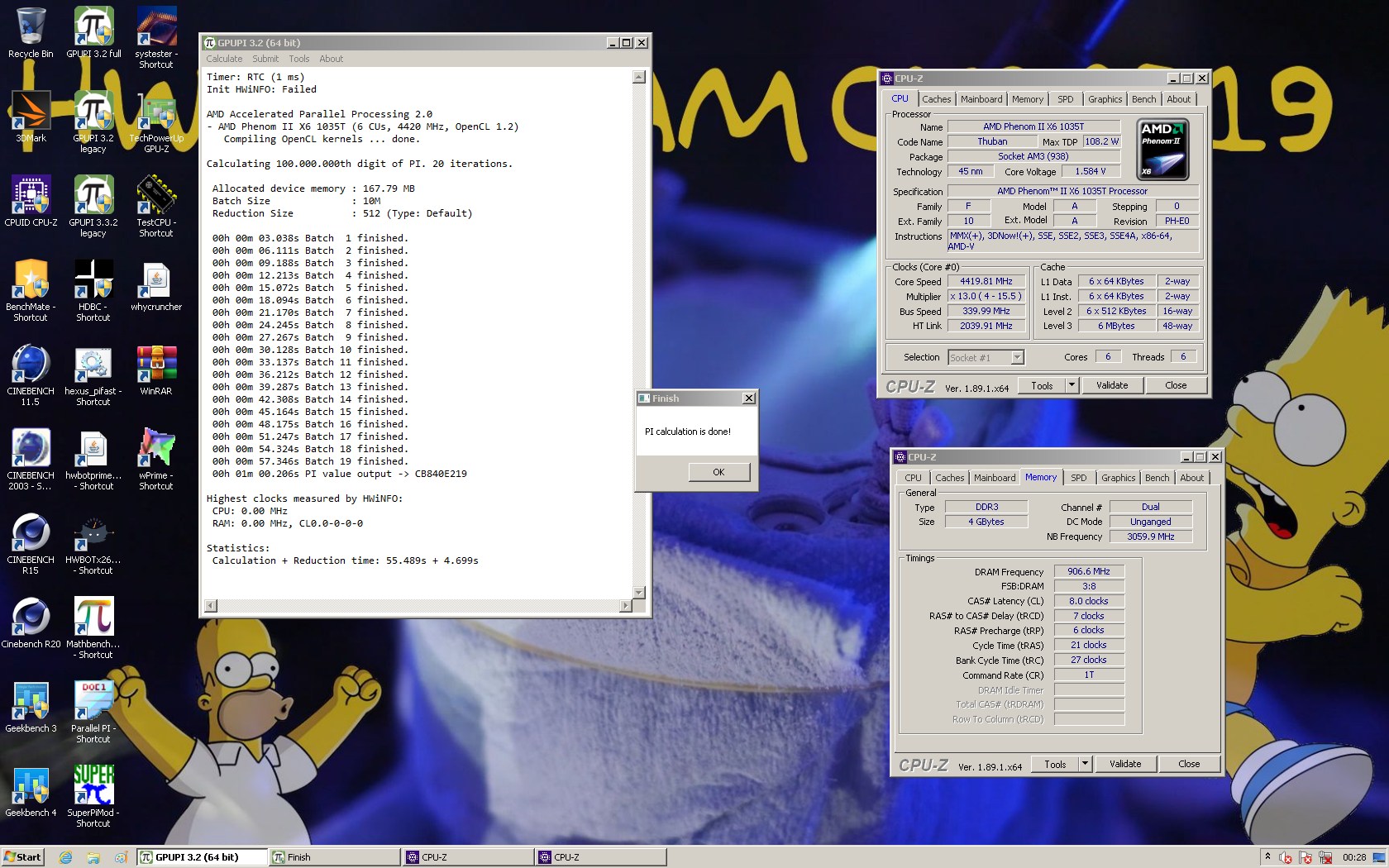Launch CINEBENCH 11.5 desktop icon
The height and width of the screenshot is (868, 1389).
[x=31, y=375]
